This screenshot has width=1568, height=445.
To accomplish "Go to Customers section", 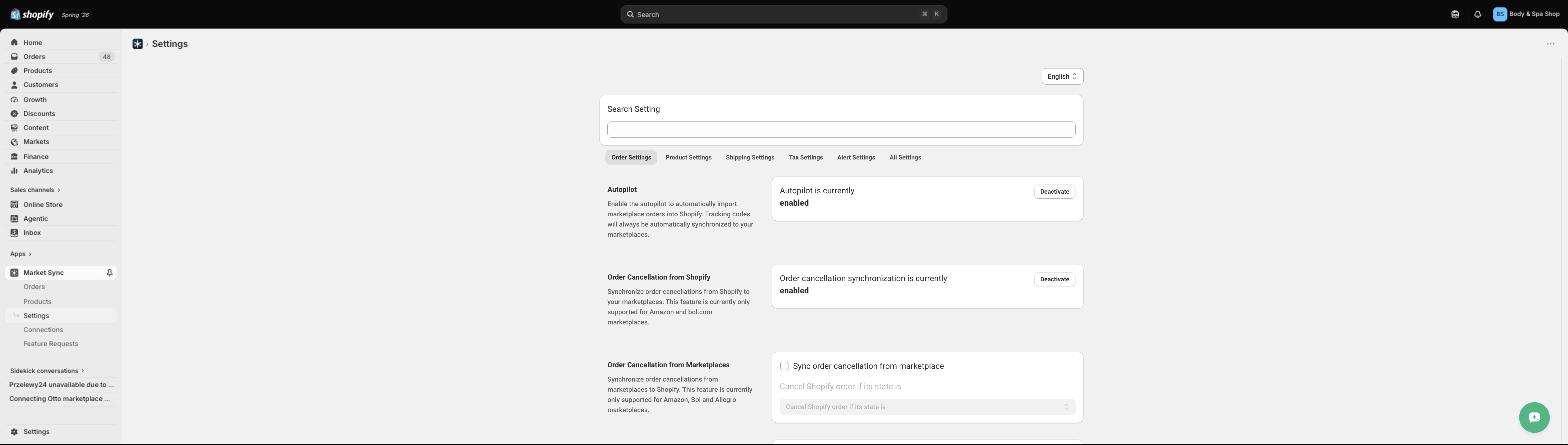I will [x=40, y=84].
